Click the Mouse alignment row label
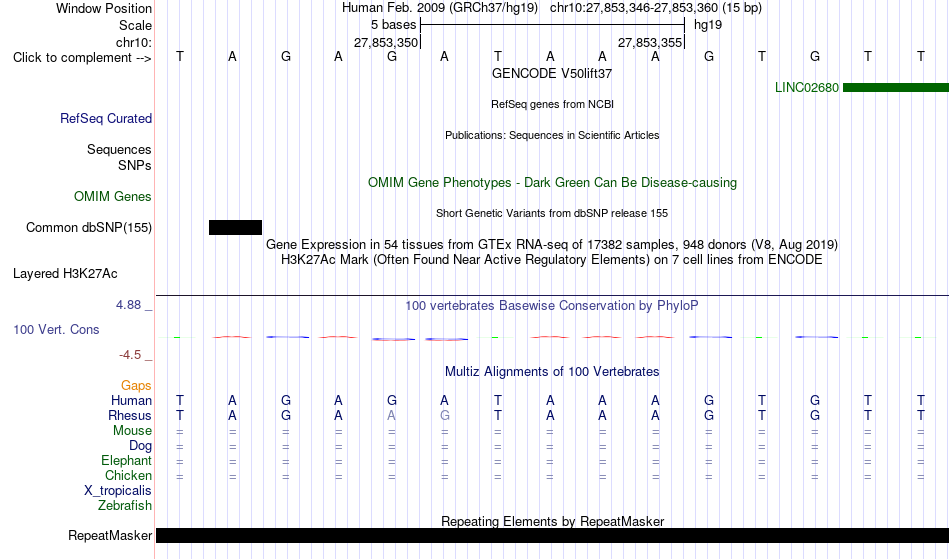This screenshot has height=559, width=950. [132, 431]
